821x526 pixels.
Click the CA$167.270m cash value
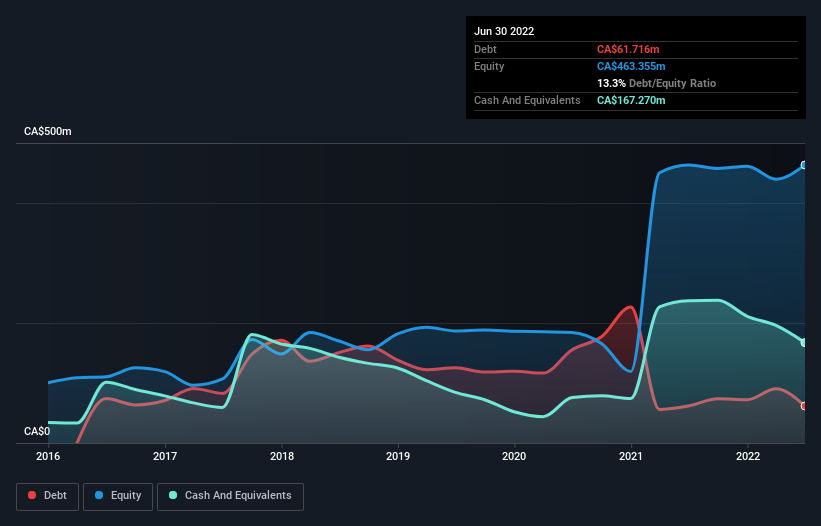(x=631, y=100)
